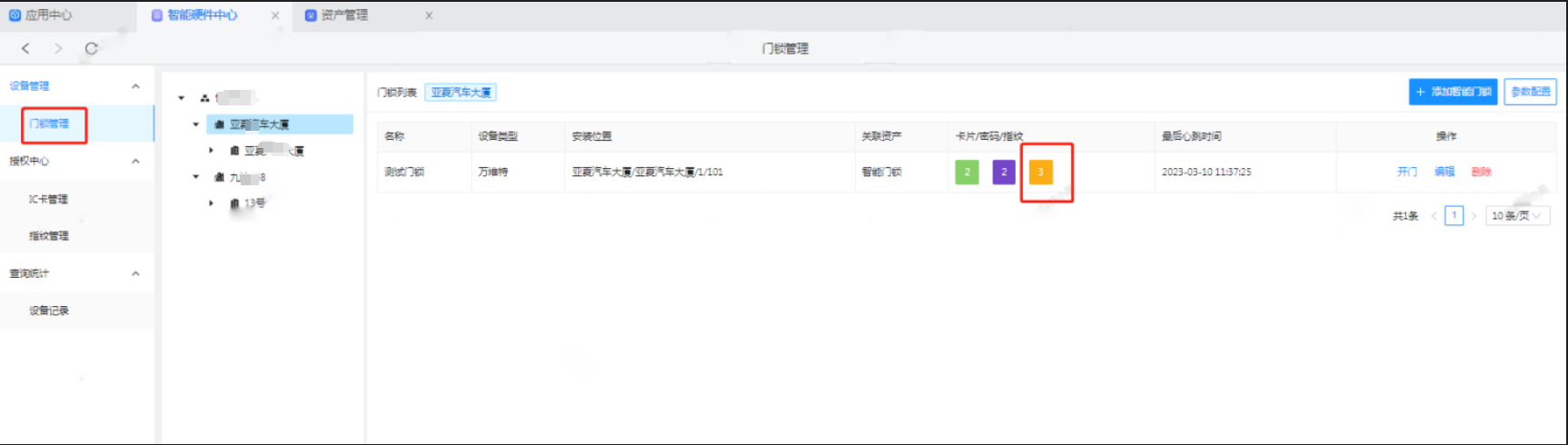The width and height of the screenshot is (1568, 445).
Task: Click the refresh page icon
Action: tap(91, 48)
